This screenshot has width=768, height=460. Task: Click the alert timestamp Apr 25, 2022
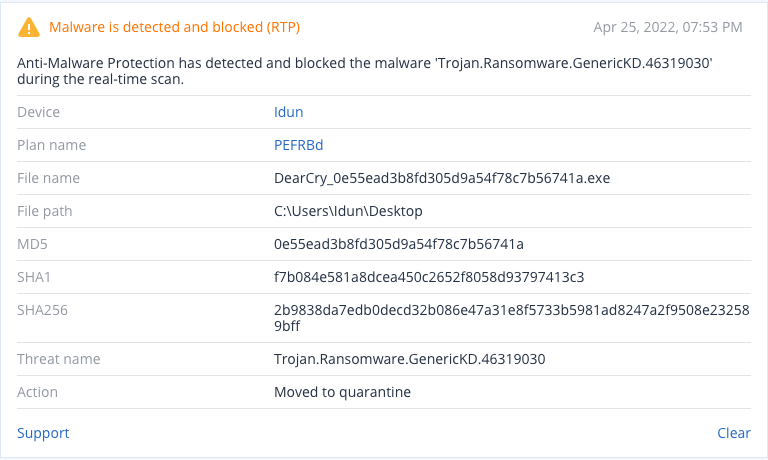click(x=668, y=27)
